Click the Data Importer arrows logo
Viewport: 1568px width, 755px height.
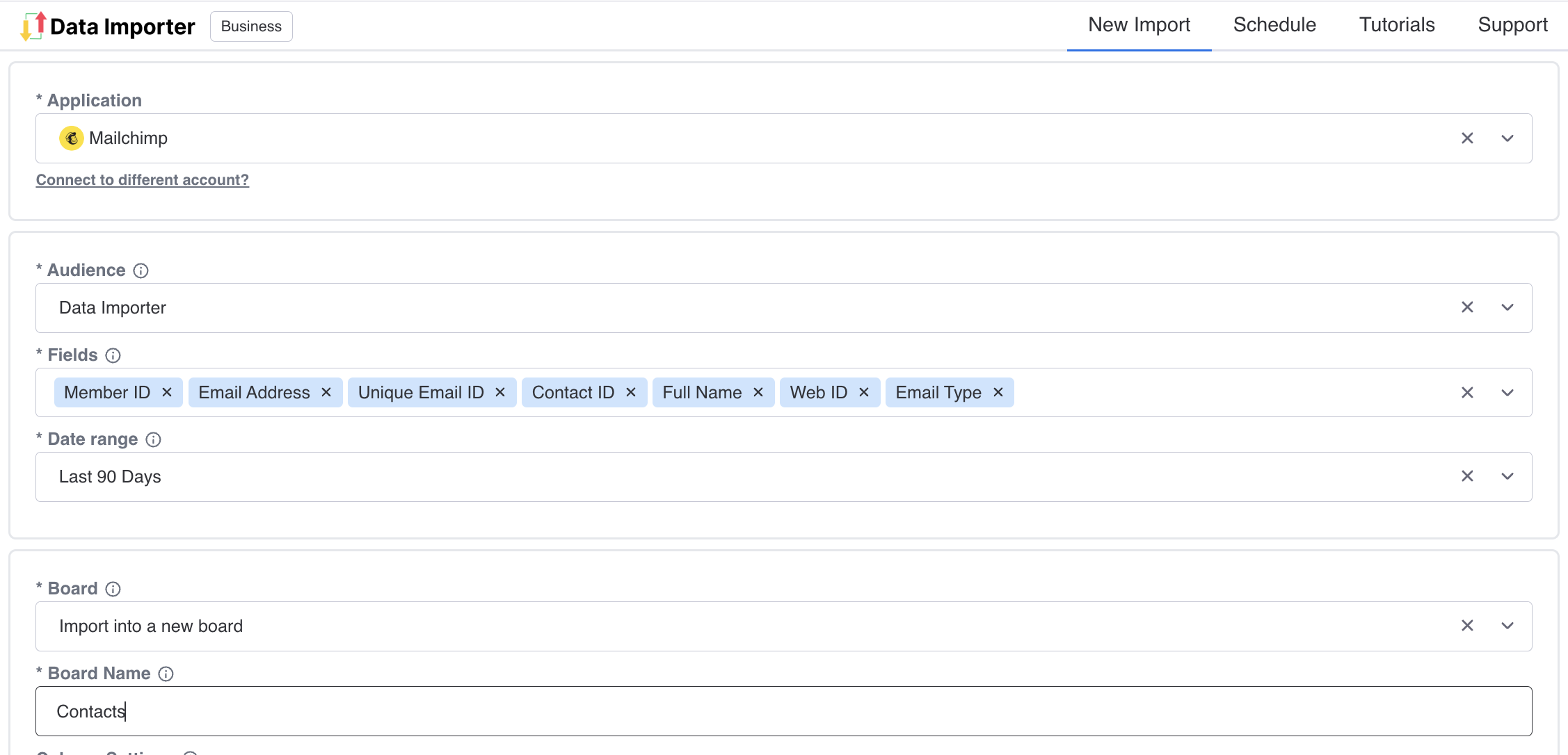(33, 26)
